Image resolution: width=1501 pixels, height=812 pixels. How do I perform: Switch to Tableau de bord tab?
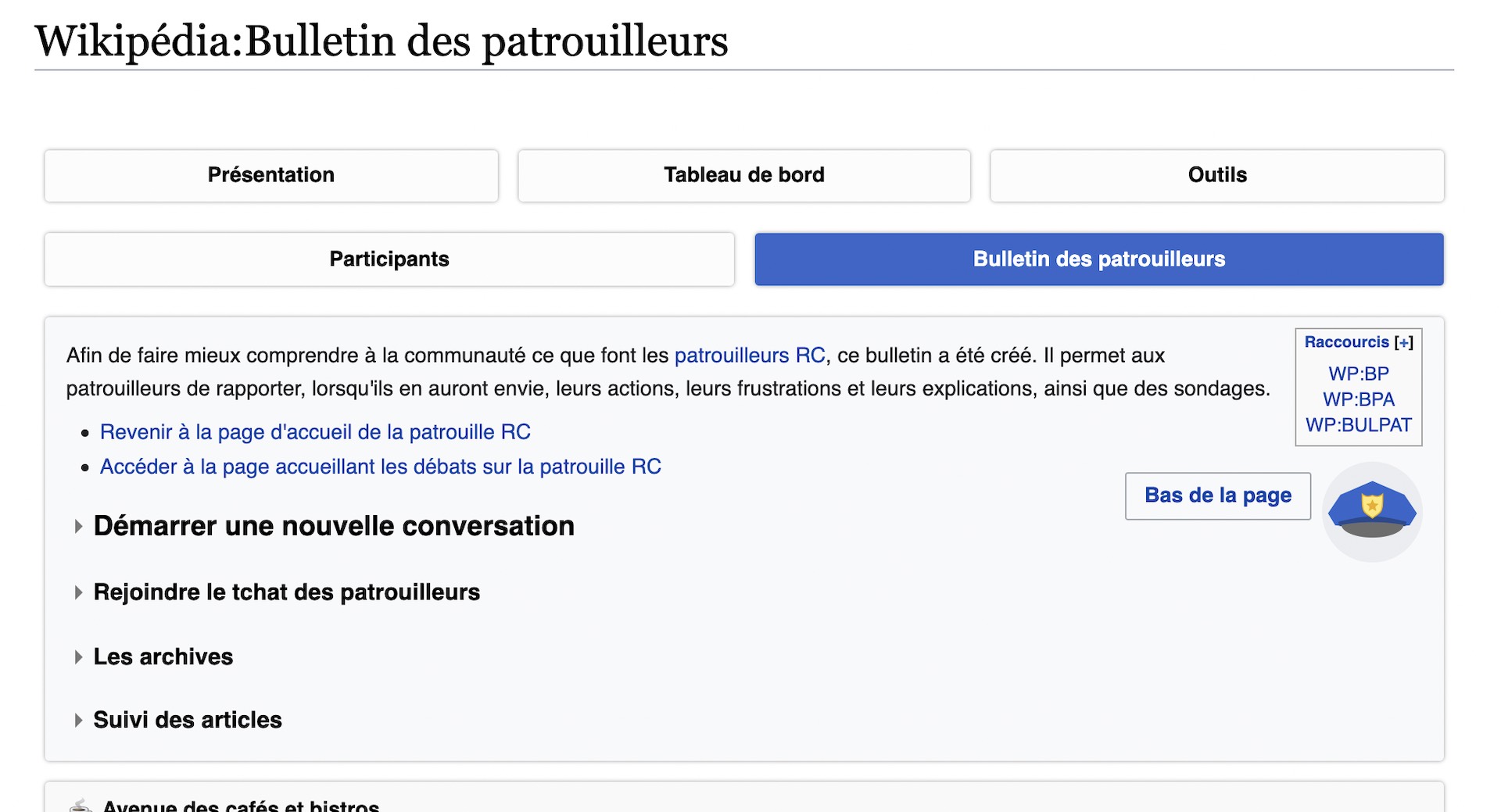(744, 175)
